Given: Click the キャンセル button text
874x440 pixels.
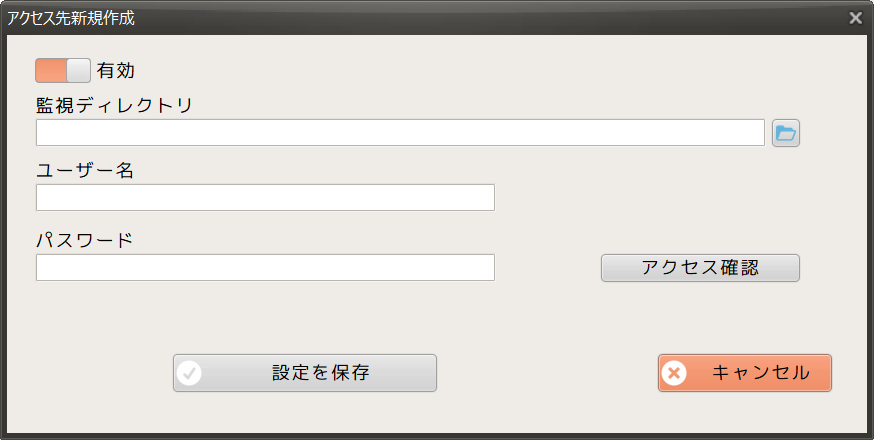Looking at the screenshot, I should [760, 373].
